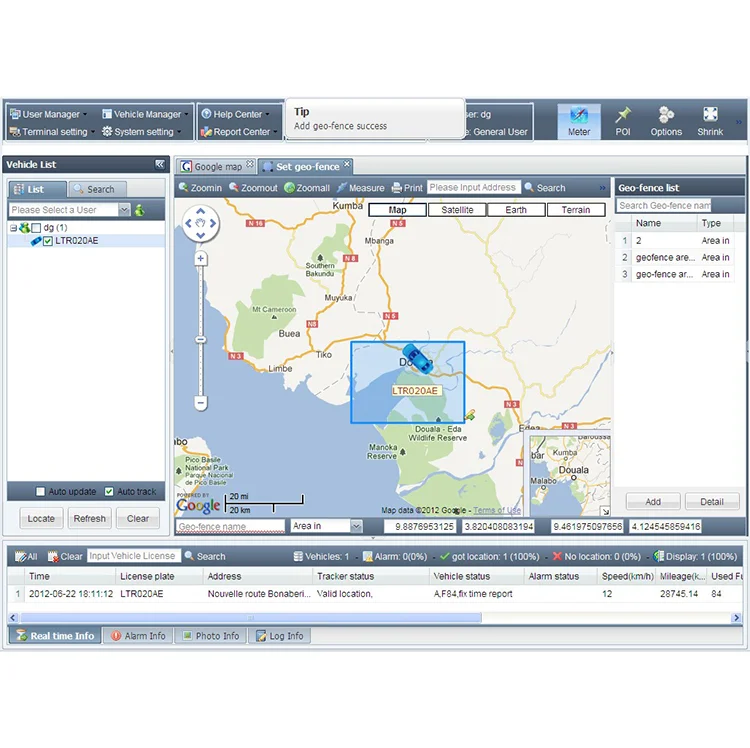The width and height of the screenshot is (750, 748).
Task: Click the Zoomin map tool
Action: pyautogui.click(x=200, y=188)
